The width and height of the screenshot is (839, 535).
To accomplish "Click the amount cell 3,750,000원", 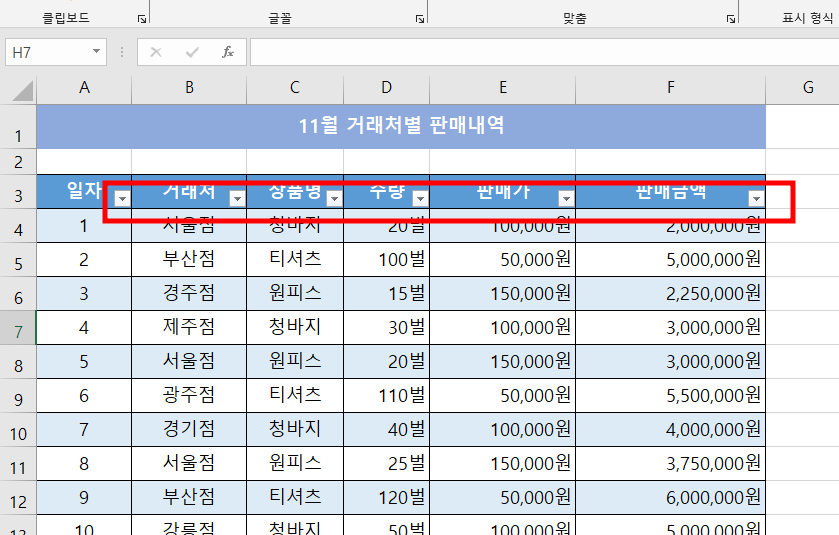I will pyautogui.click(x=670, y=463).
